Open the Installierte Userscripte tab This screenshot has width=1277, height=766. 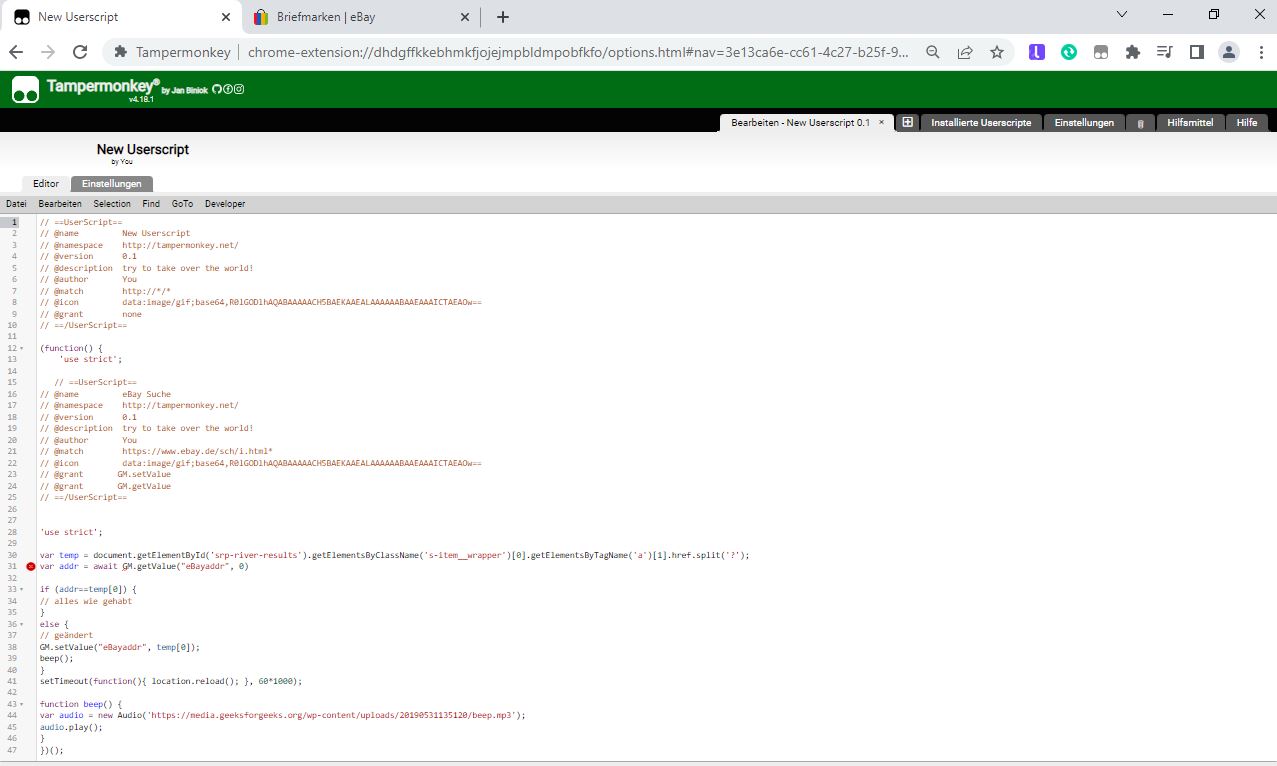point(981,123)
